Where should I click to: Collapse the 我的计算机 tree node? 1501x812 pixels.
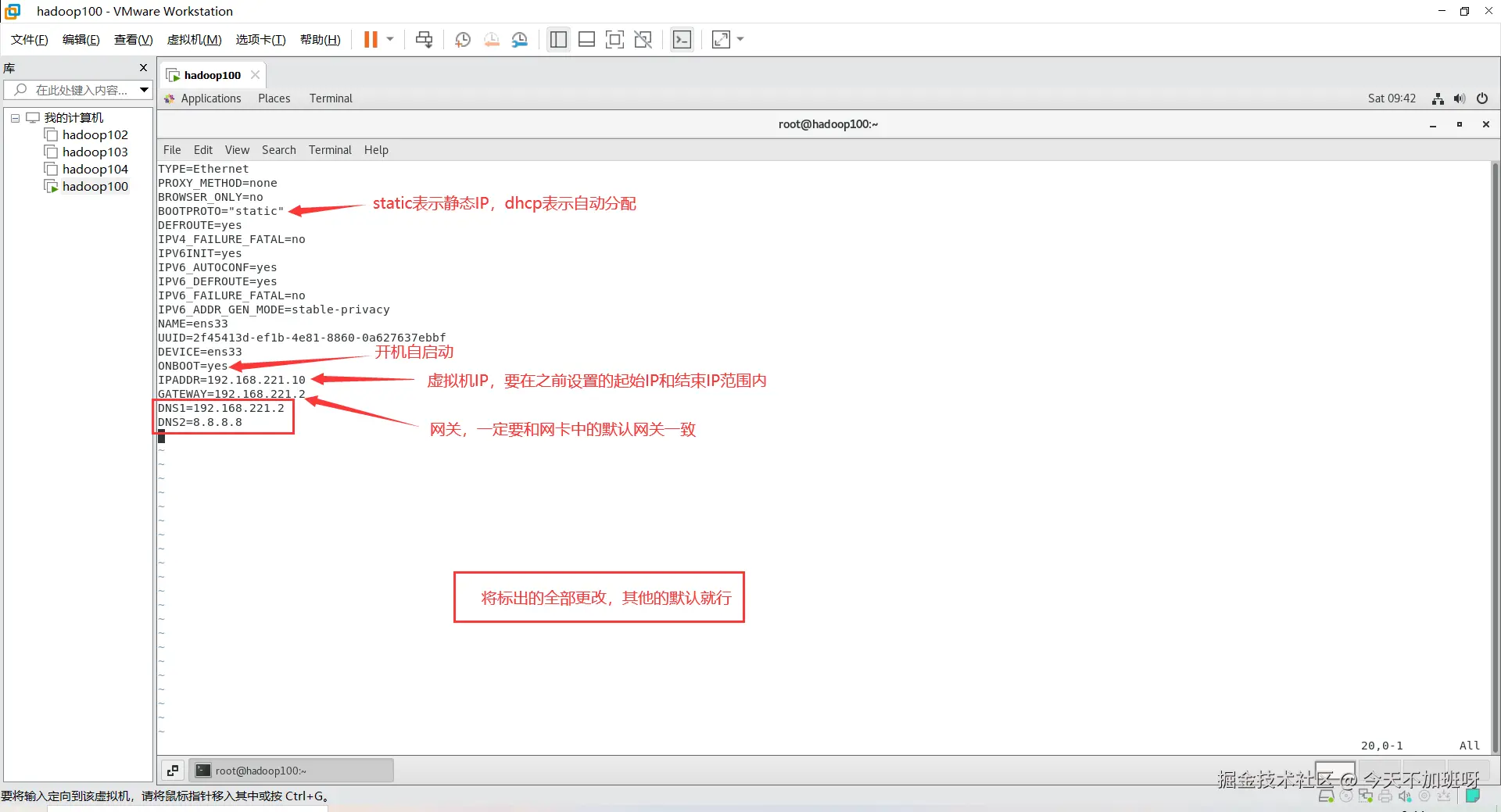15,118
